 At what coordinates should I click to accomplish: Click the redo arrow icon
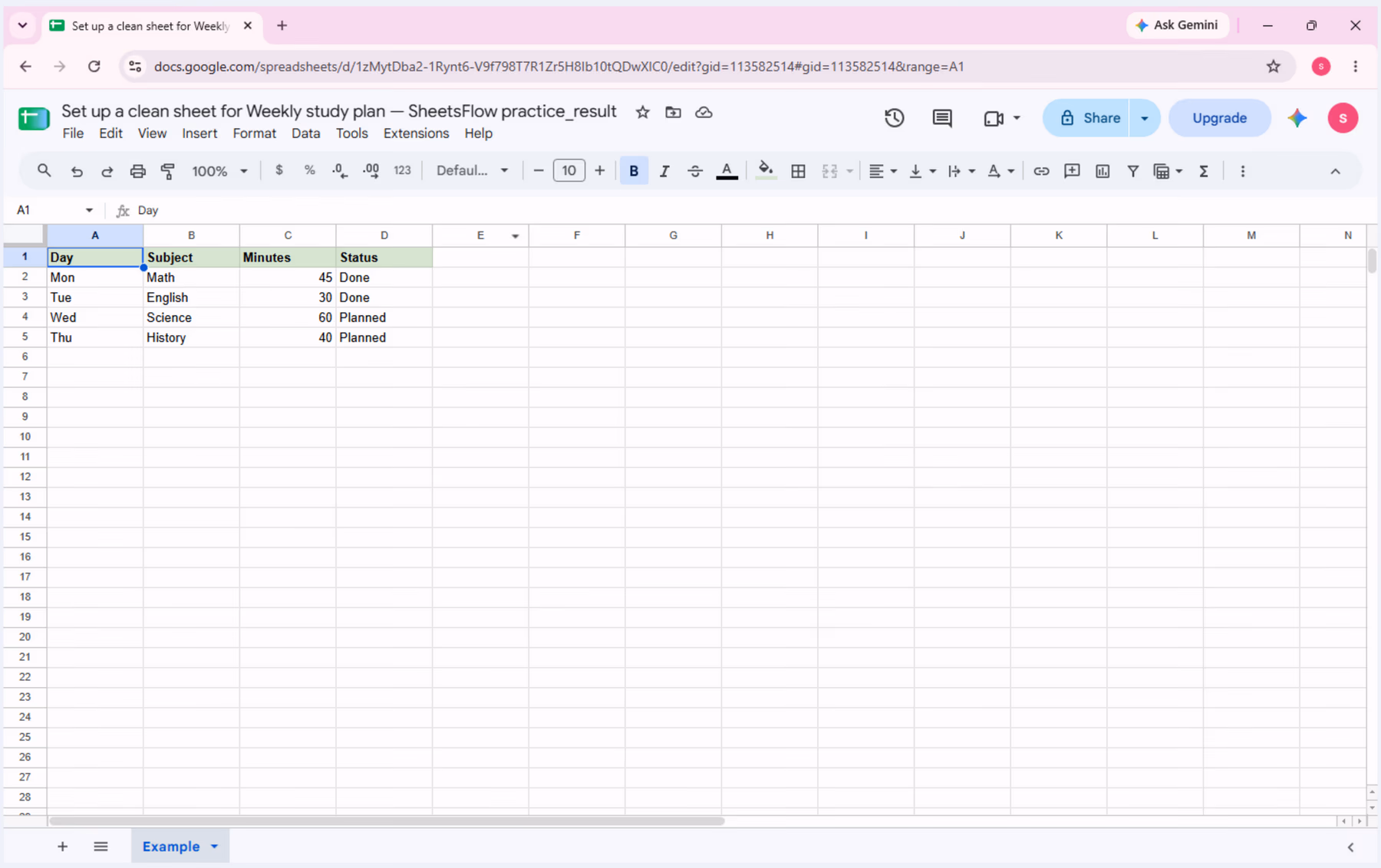107,171
